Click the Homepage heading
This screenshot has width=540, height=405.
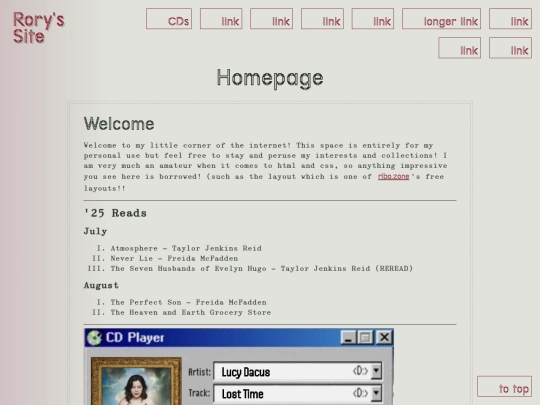(x=270, y=78)
